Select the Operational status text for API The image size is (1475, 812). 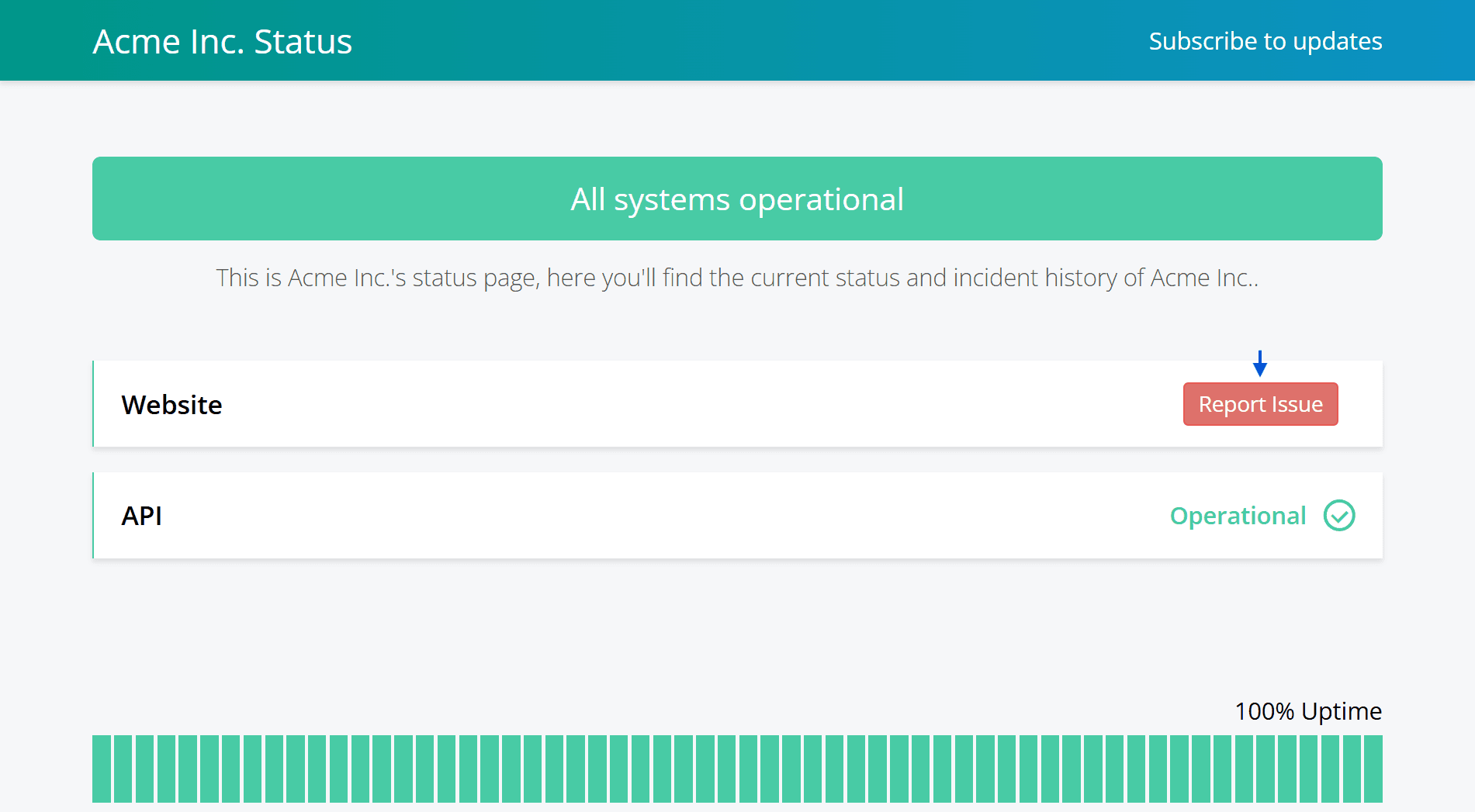tap(1238, 515)
